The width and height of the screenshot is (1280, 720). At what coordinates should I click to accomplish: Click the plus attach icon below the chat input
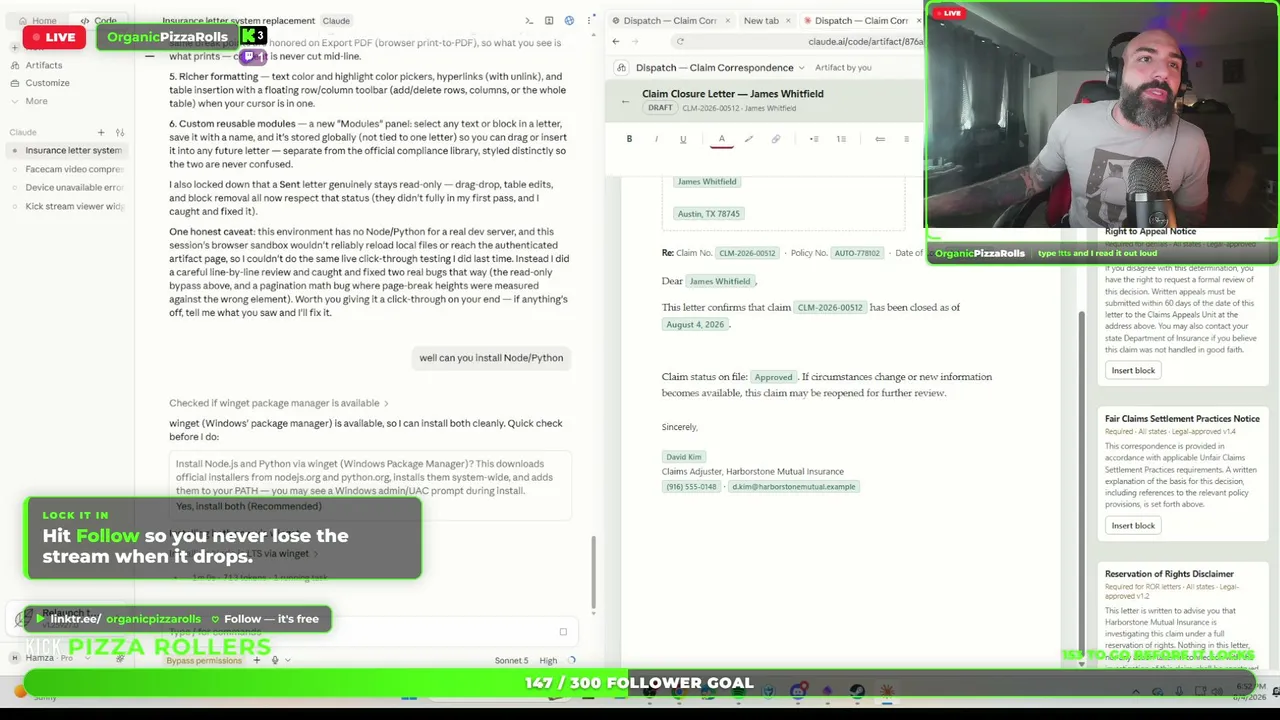coord(256,660)
